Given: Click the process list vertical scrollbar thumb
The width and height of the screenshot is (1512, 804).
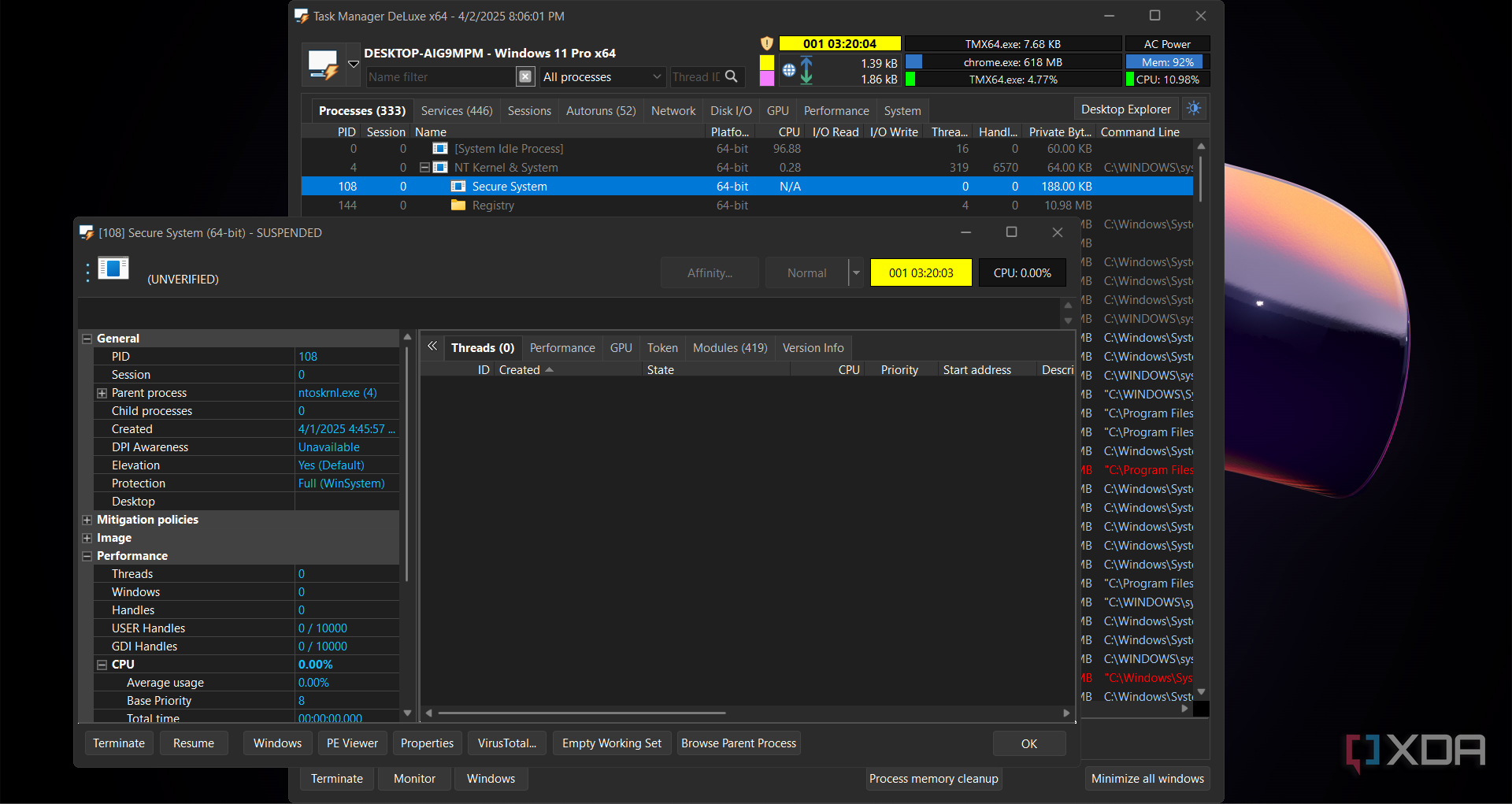Looking at the screenshot, I should coord(1201,180).
